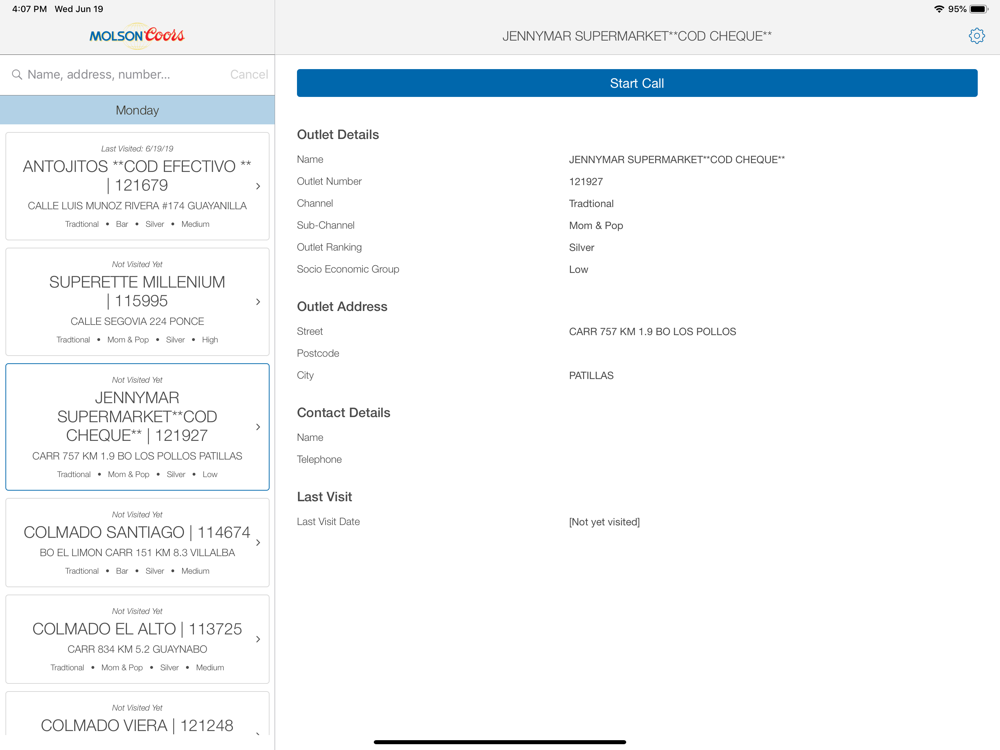Image resolution: width=1000 pixels, height=750 pixels.
Task: Click street value CARR 757 KM 1.9 BO LOS POLLOS
Action: pyautogui.click(x=652, y=332)
